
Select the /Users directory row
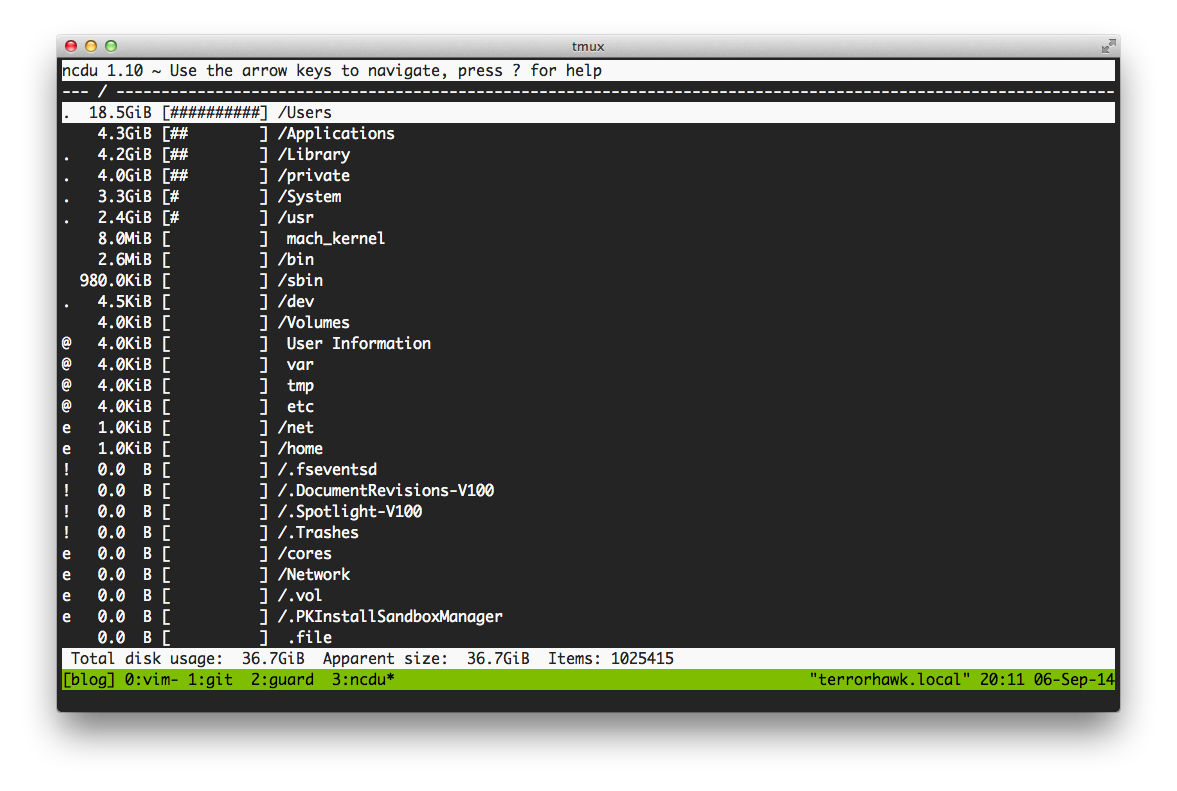point(588,113)
